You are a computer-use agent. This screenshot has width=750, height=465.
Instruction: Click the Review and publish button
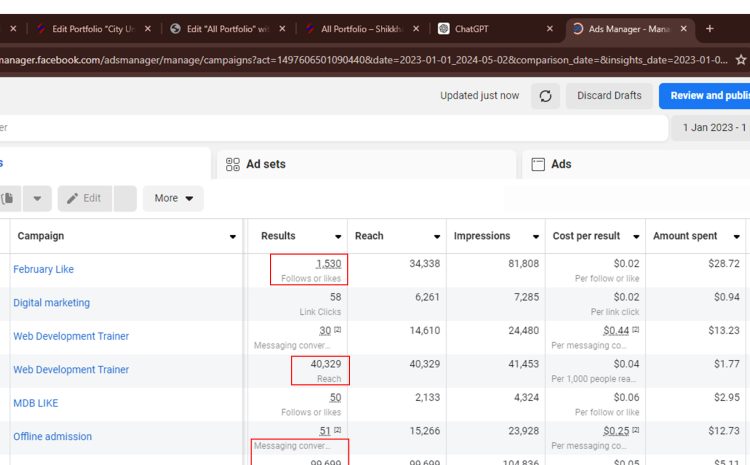point(704,96)
